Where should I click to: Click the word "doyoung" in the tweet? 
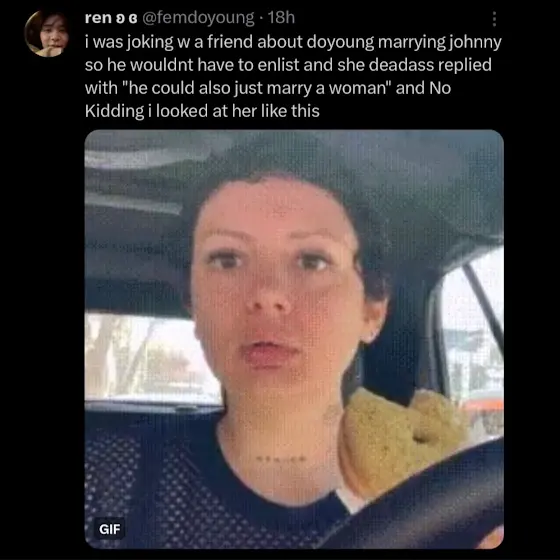[340, 42]
